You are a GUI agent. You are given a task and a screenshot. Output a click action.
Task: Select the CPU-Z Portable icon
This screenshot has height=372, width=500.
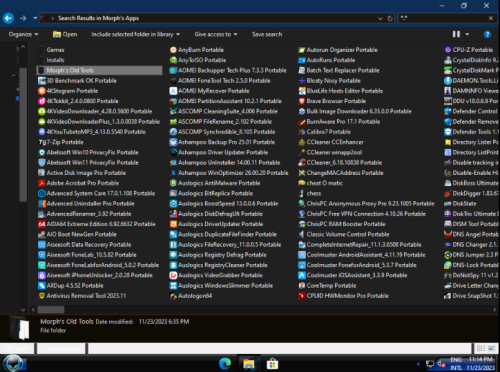click(x=448, y=50)
